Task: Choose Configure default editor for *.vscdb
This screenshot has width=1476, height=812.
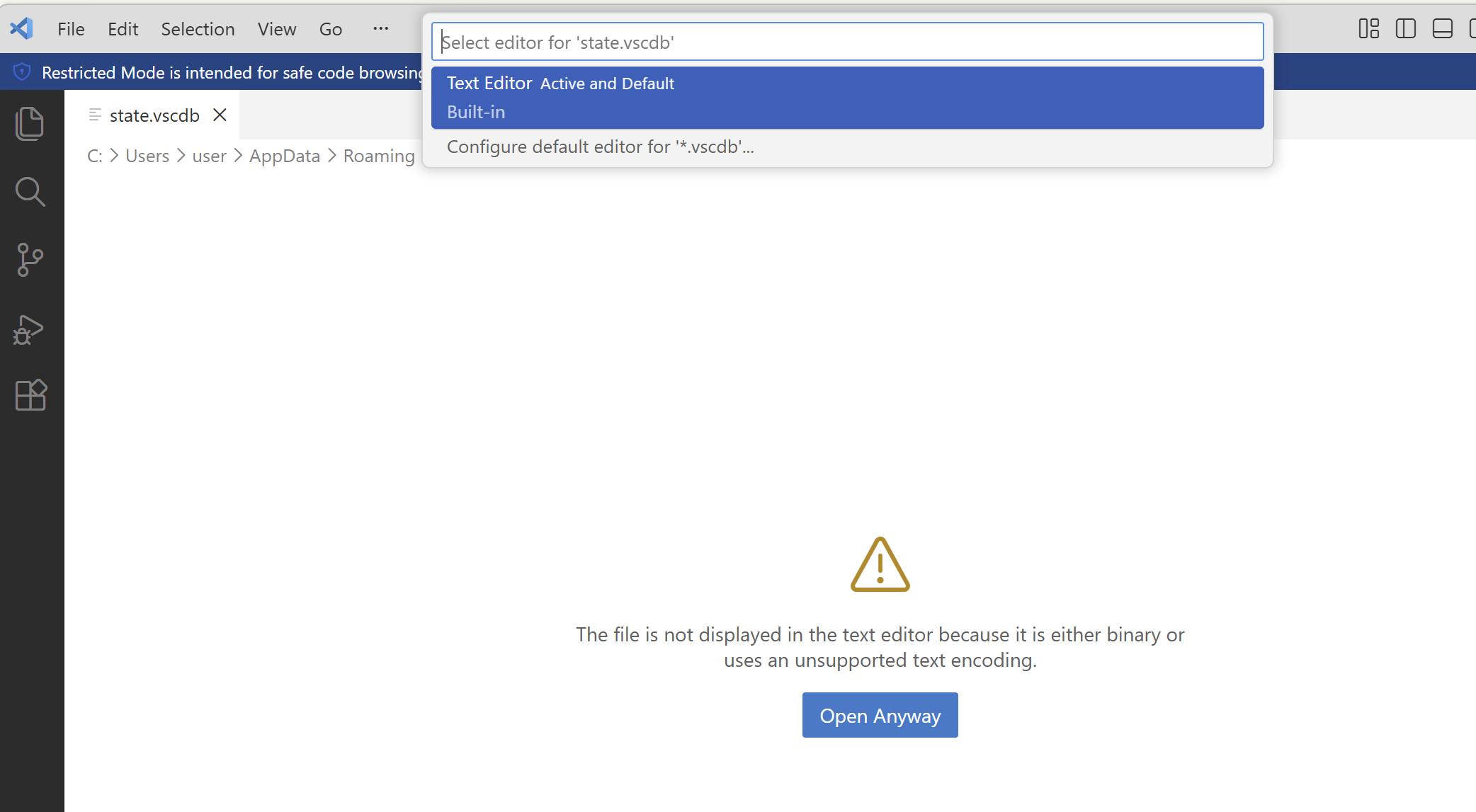Action: point(600,147)
